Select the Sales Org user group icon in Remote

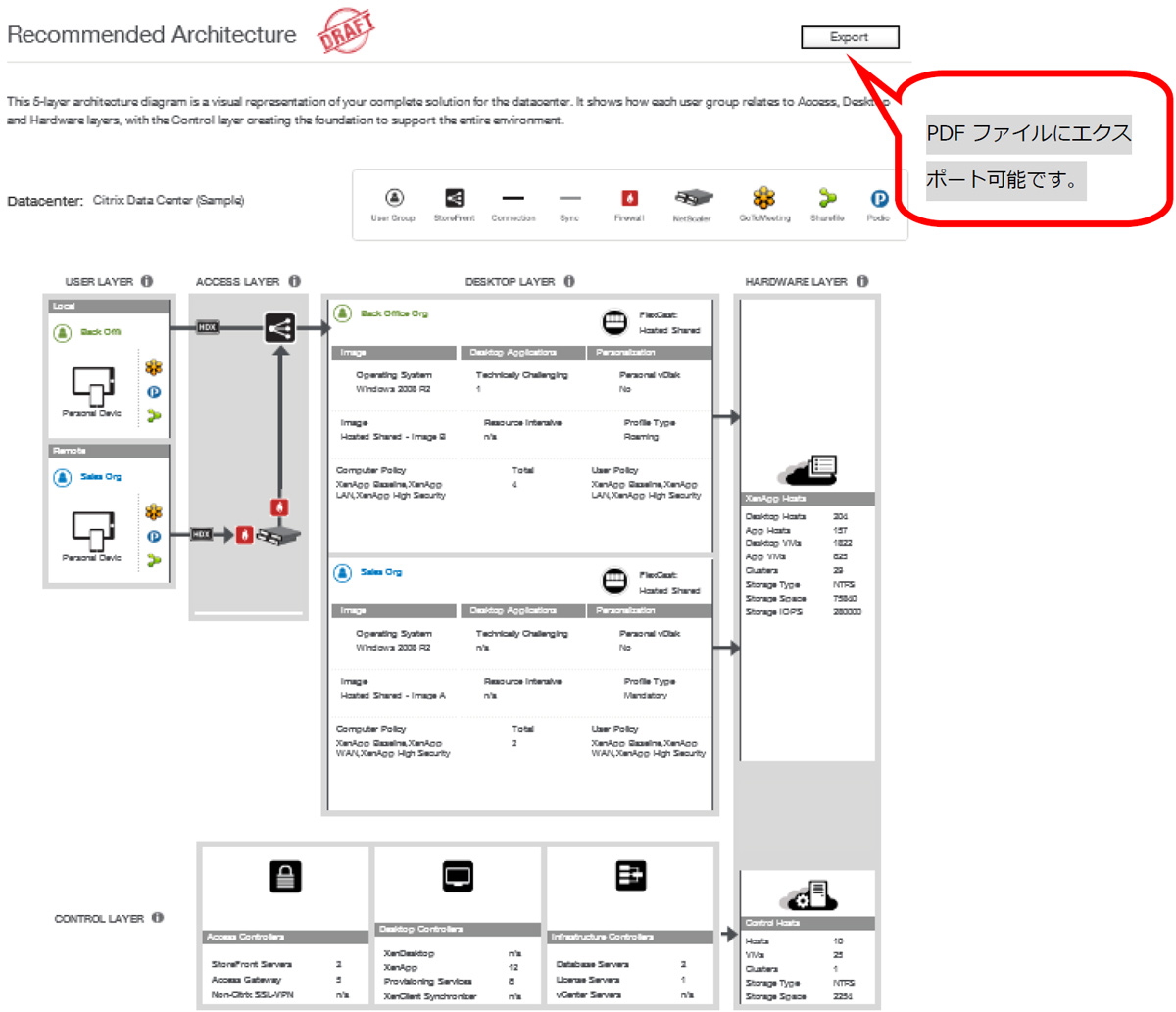click(x=63, y=477)
